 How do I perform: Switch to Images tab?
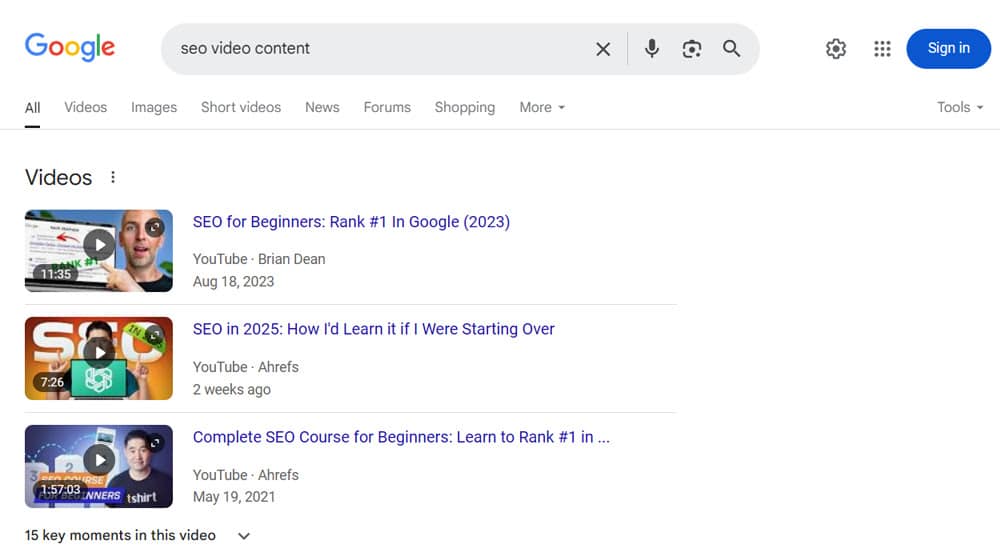(x=154, y=107)
